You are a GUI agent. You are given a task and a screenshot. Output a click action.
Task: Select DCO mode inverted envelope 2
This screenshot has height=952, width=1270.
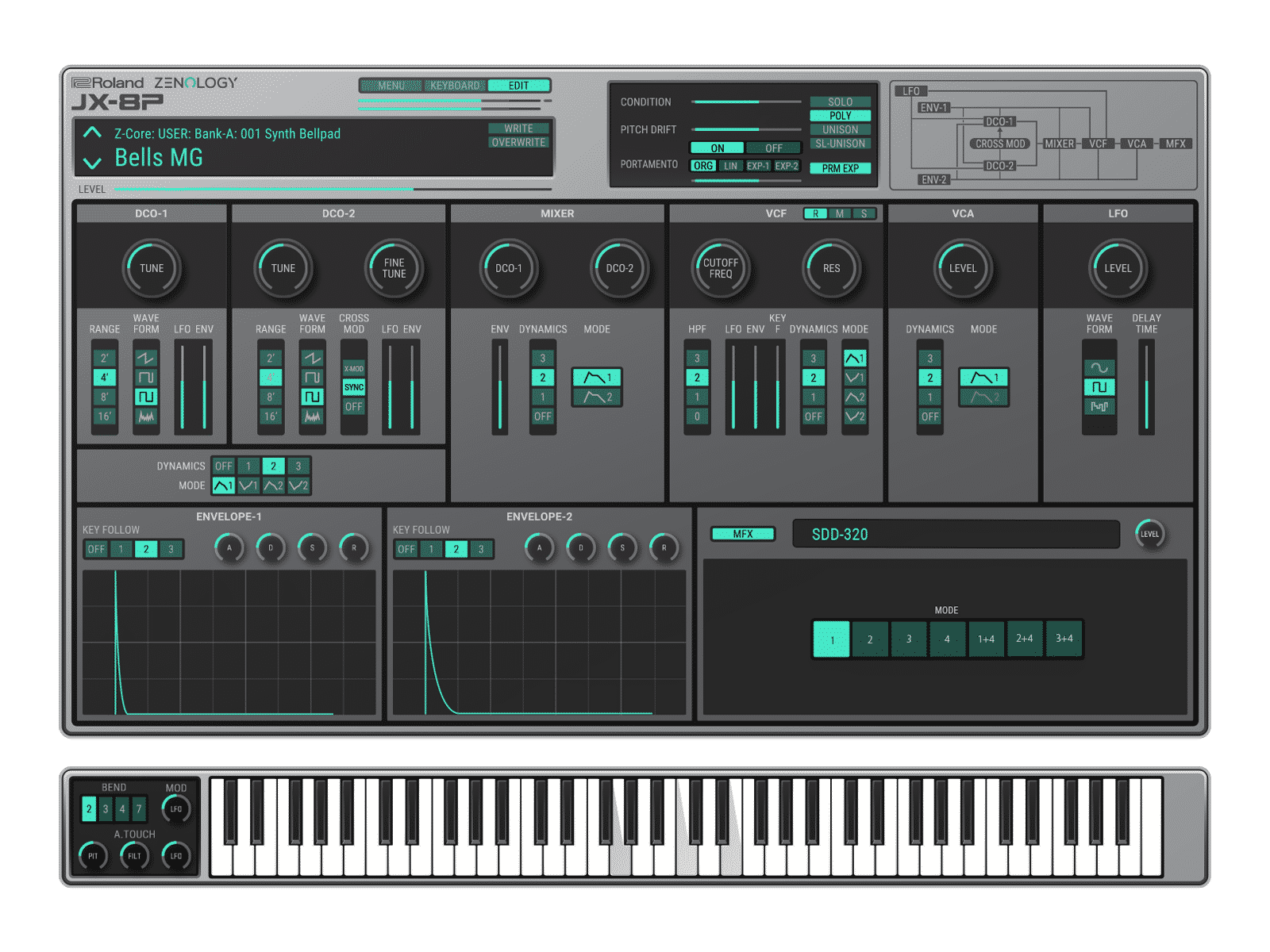click(298, 486)
